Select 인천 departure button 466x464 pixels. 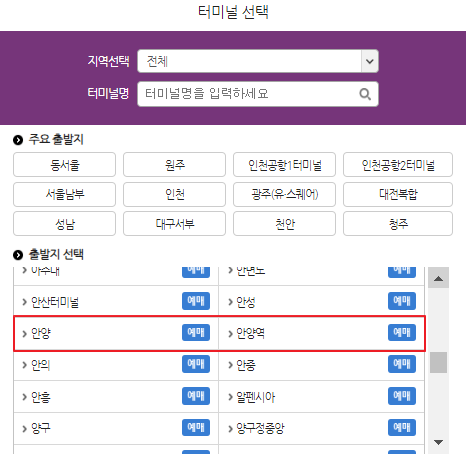tap(174, 194)
